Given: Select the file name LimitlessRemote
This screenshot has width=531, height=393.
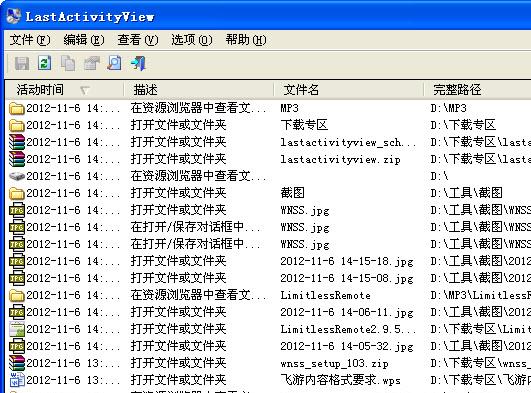Looking at the screenshot, I should (x=325, y=295).
